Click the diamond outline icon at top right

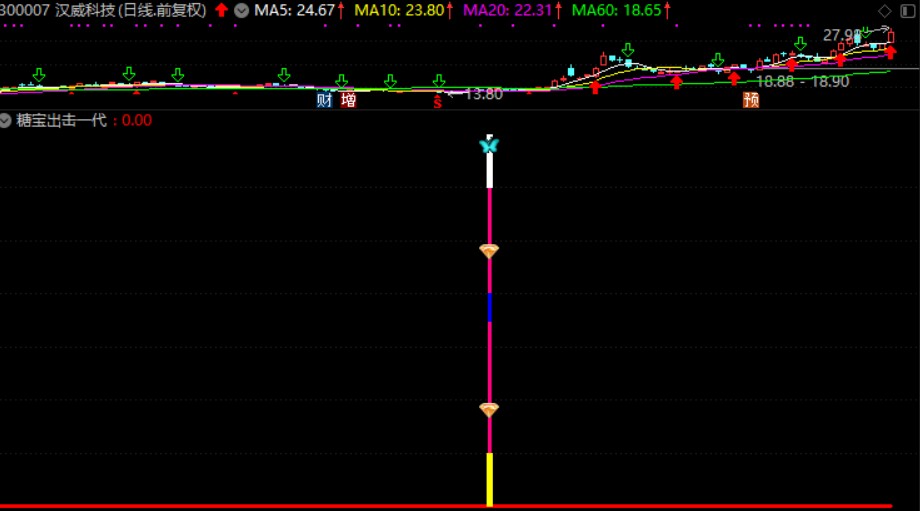point(885,11)
